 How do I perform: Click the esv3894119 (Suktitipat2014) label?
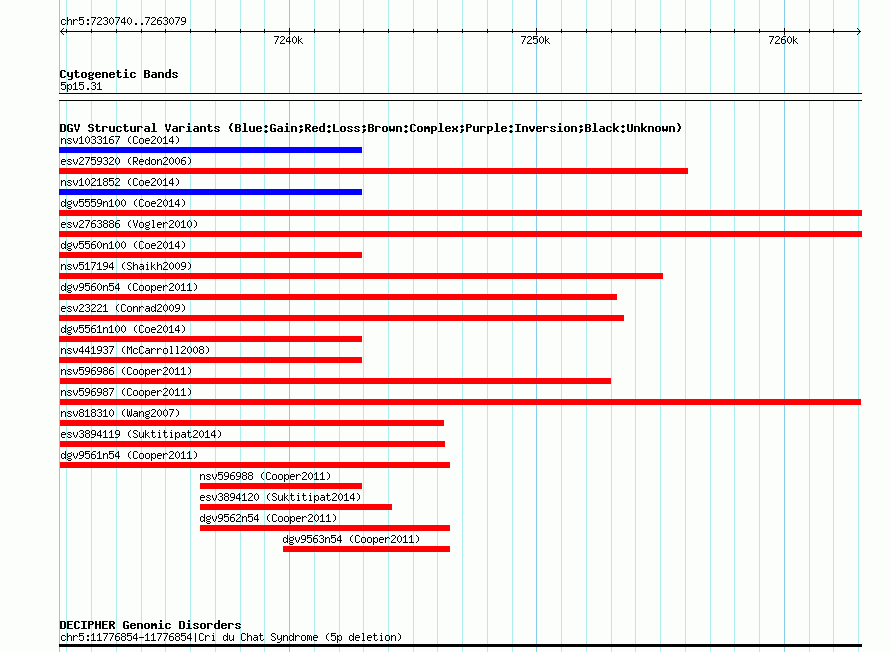[141, 434]
